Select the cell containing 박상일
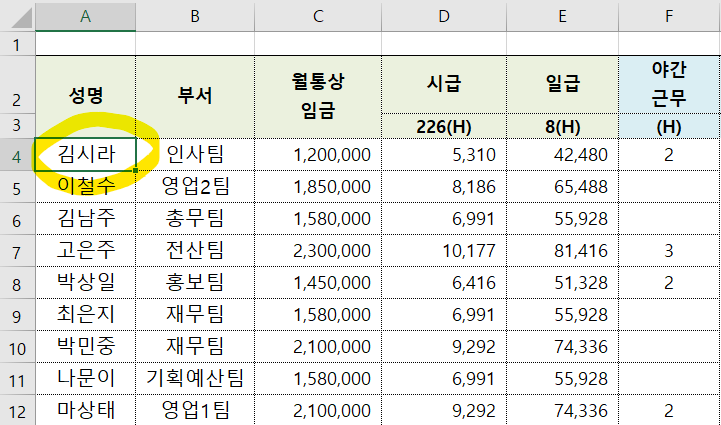Viewport: 721px width, 425px height. point(86,282)
